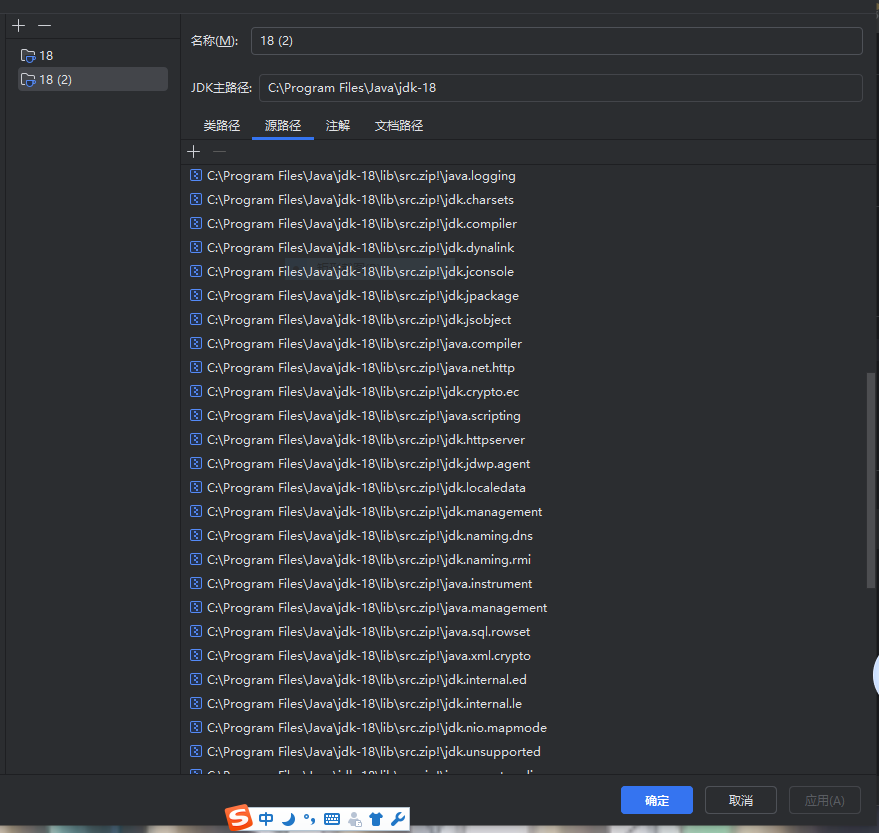Click the archive icon for jdk.httpserver
The image size is (879, 833).
[x=196, y=439]
